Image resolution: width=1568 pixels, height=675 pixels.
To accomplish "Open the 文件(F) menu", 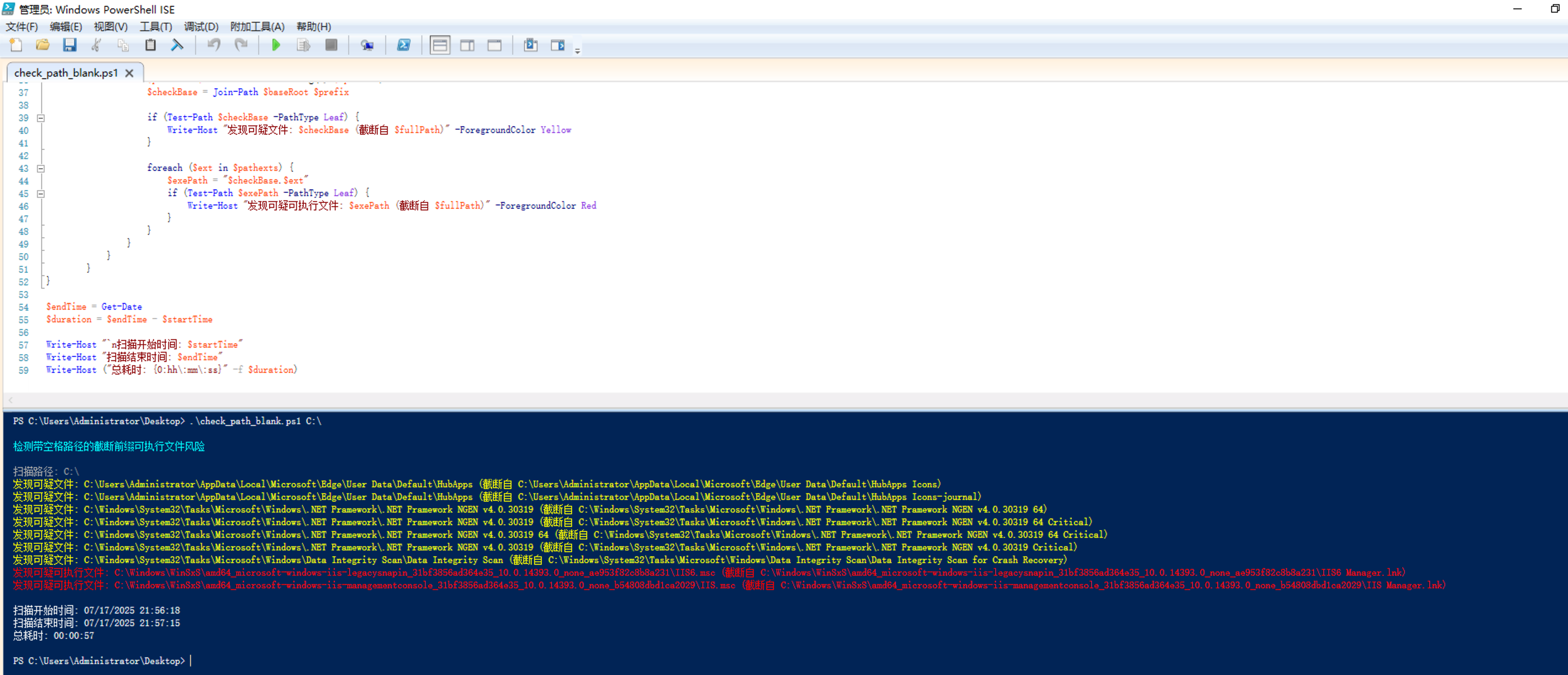I will (x=21, y=26).
